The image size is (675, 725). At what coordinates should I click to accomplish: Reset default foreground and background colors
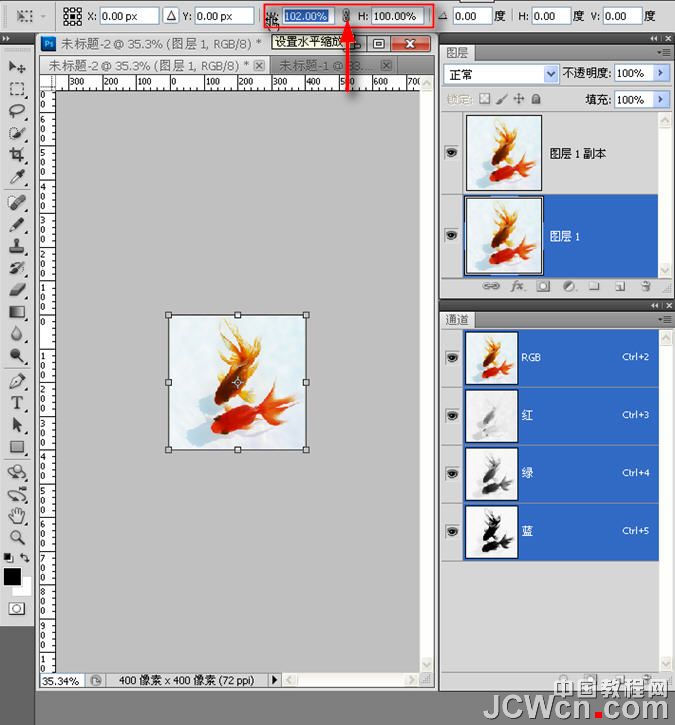point(7,558)
